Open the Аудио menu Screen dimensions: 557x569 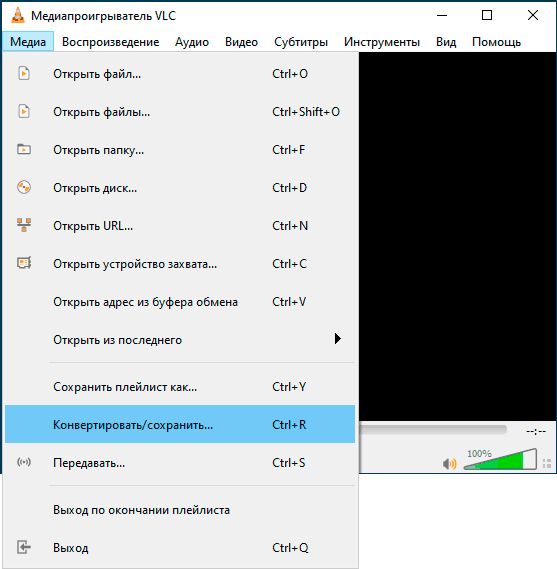pos(192,41)
